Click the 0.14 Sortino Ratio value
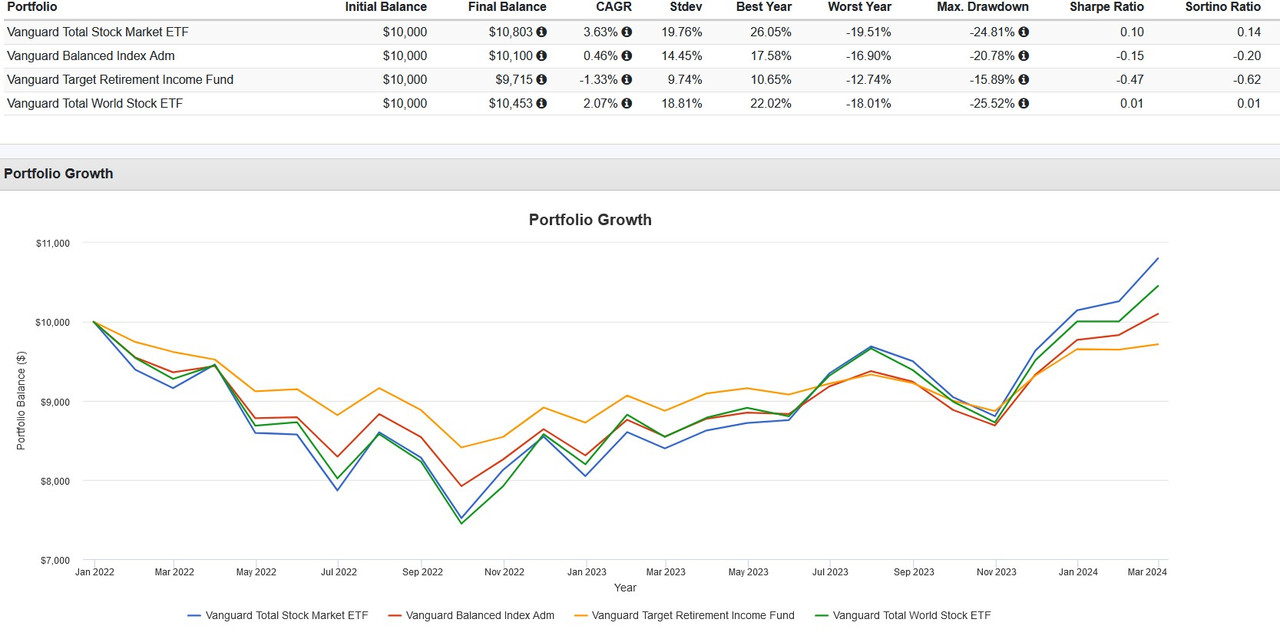The width and height of the screenshot is (1280, 630). tap(1248, 32)
